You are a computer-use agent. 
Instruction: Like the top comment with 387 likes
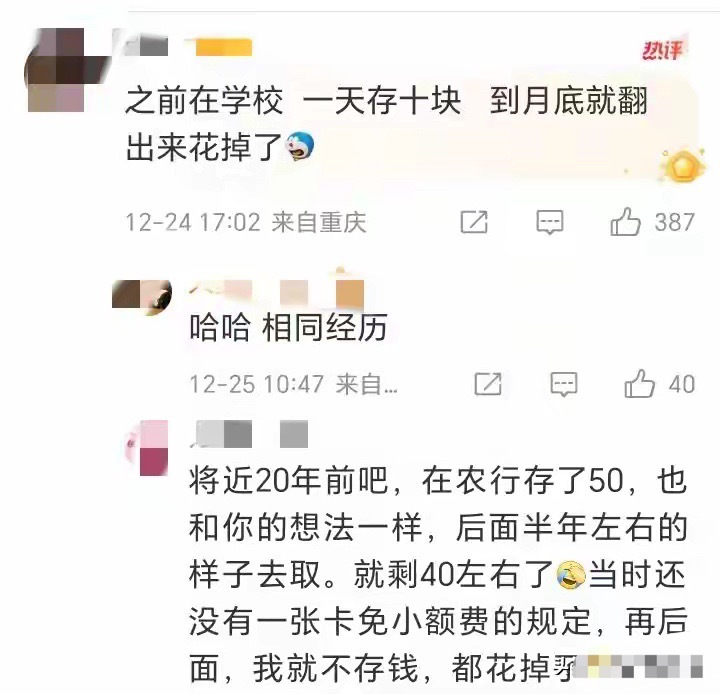click(625, 222)
